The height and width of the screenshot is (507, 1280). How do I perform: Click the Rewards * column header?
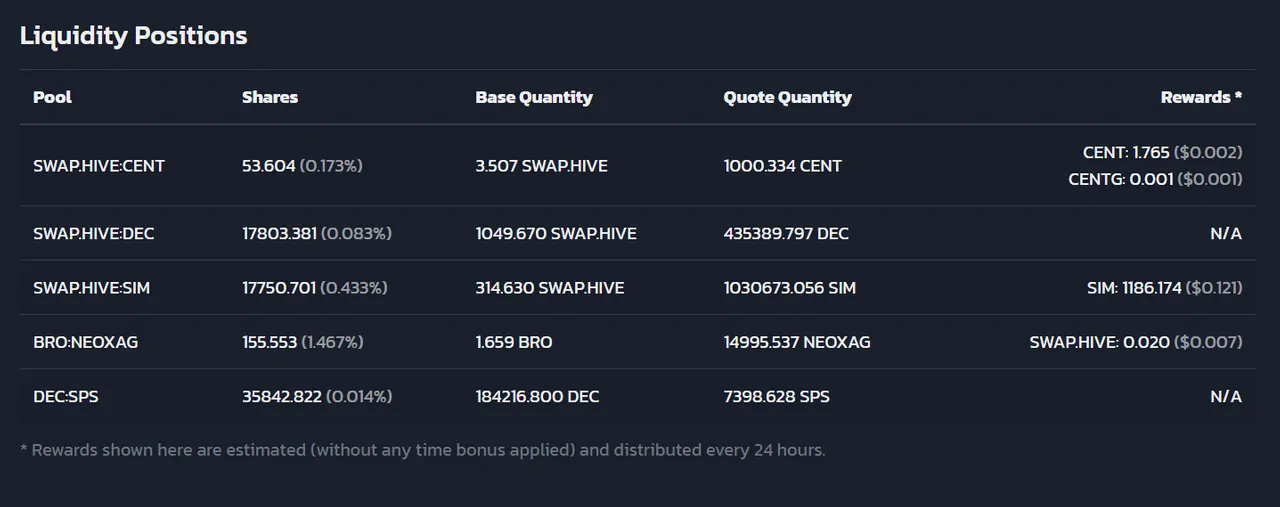pyautogui.click(x=1201, y=97)
